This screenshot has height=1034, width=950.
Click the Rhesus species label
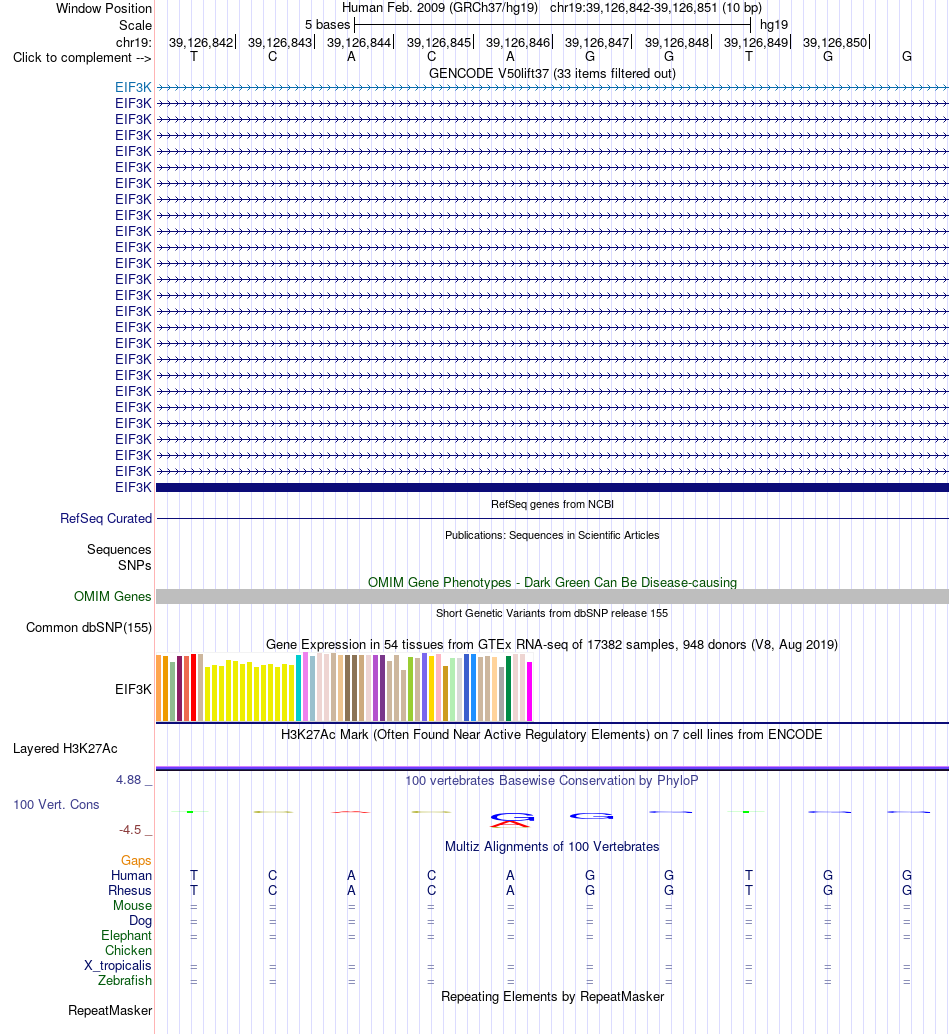[x=130, y=890]
